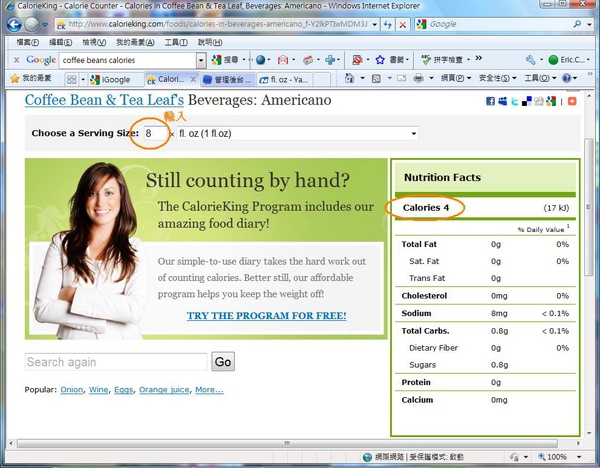This screenshot has width=600, height=468.
Task: Share the page on Digg
Action: pyautogui.click(x=539, y=101)
